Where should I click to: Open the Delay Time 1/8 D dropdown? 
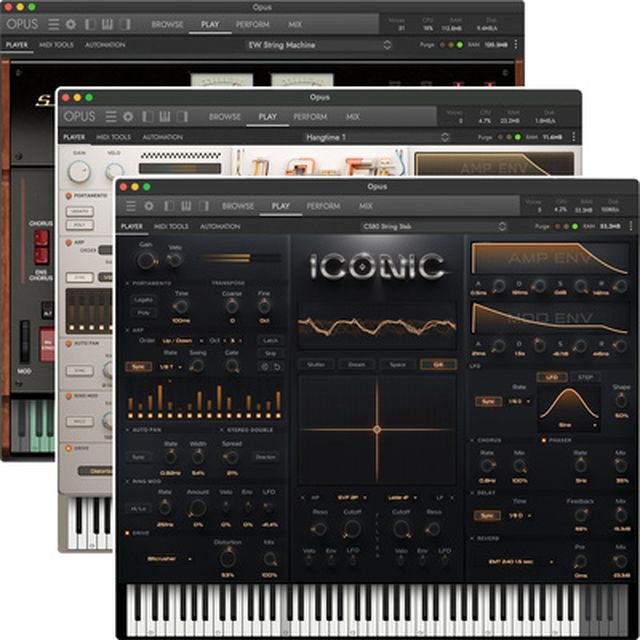520,516
